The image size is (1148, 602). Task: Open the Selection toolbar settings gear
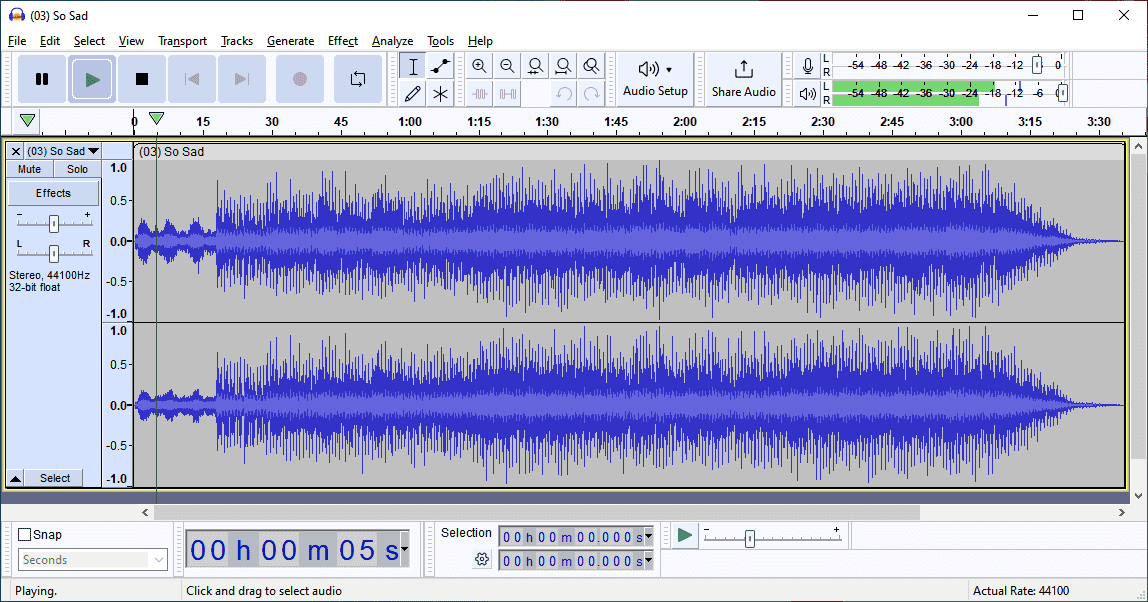[482, 560]
